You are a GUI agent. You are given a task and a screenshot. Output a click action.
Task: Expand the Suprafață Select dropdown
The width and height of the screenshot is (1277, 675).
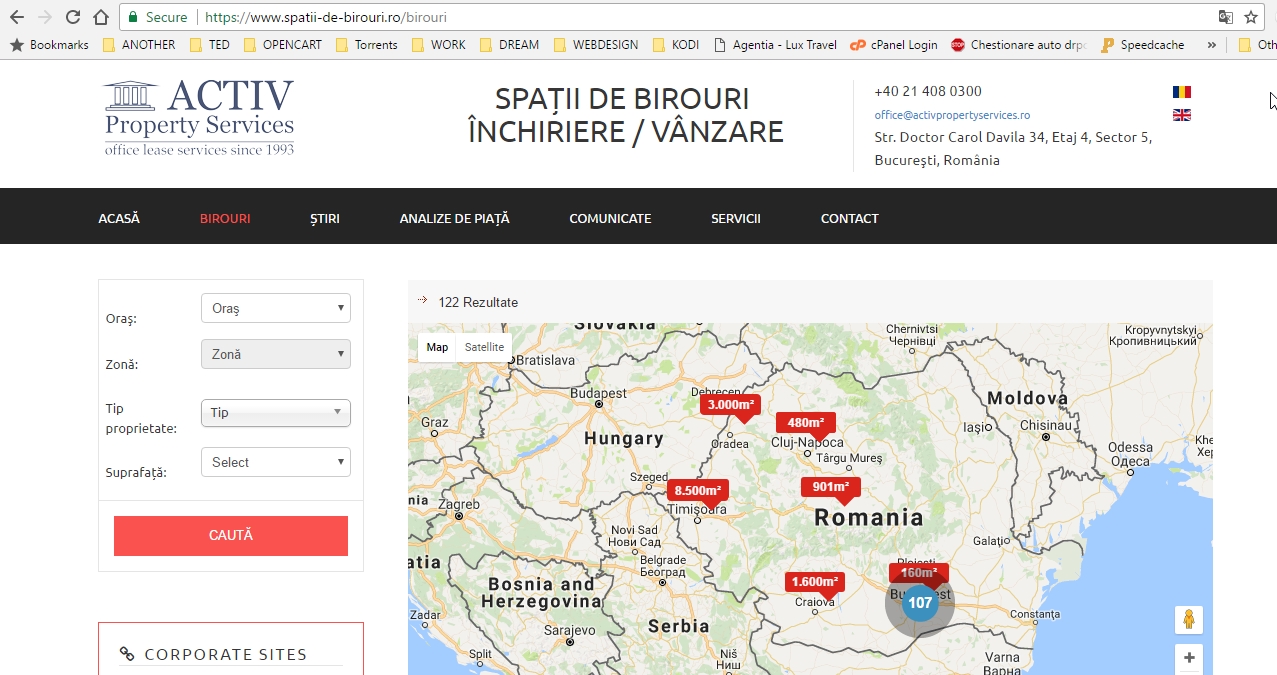(x=276, y=462)
